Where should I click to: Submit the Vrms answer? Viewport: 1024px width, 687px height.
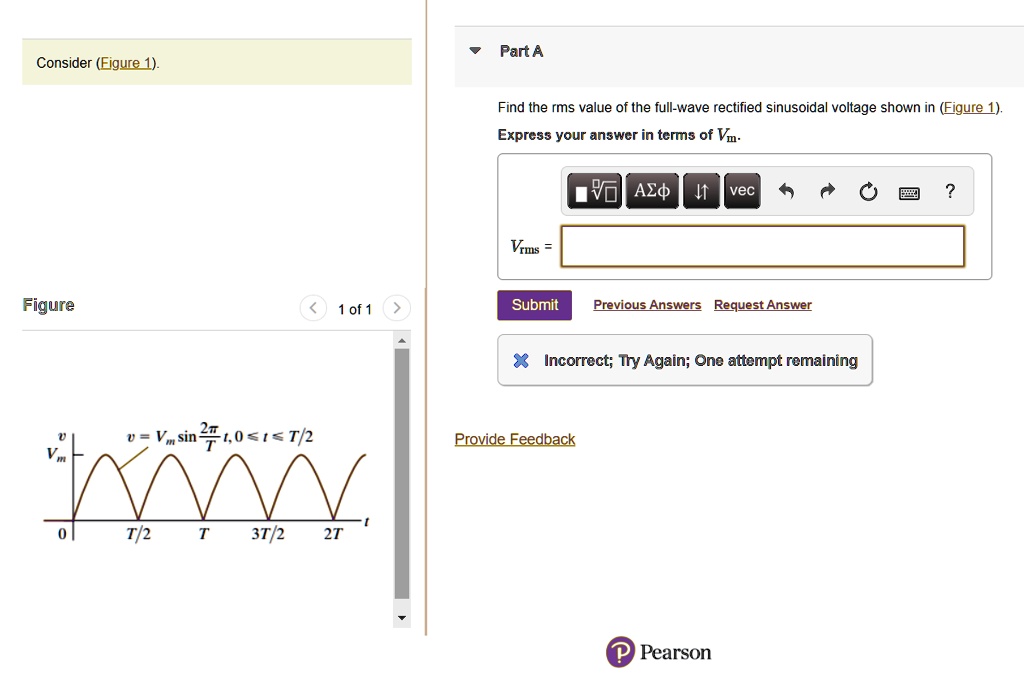click(x=534, y=305)
